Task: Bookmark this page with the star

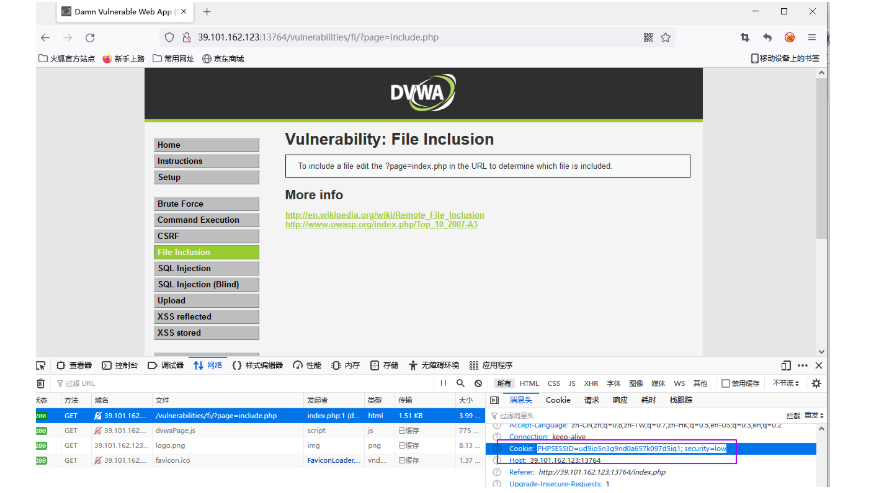Action: coord(666,37)
